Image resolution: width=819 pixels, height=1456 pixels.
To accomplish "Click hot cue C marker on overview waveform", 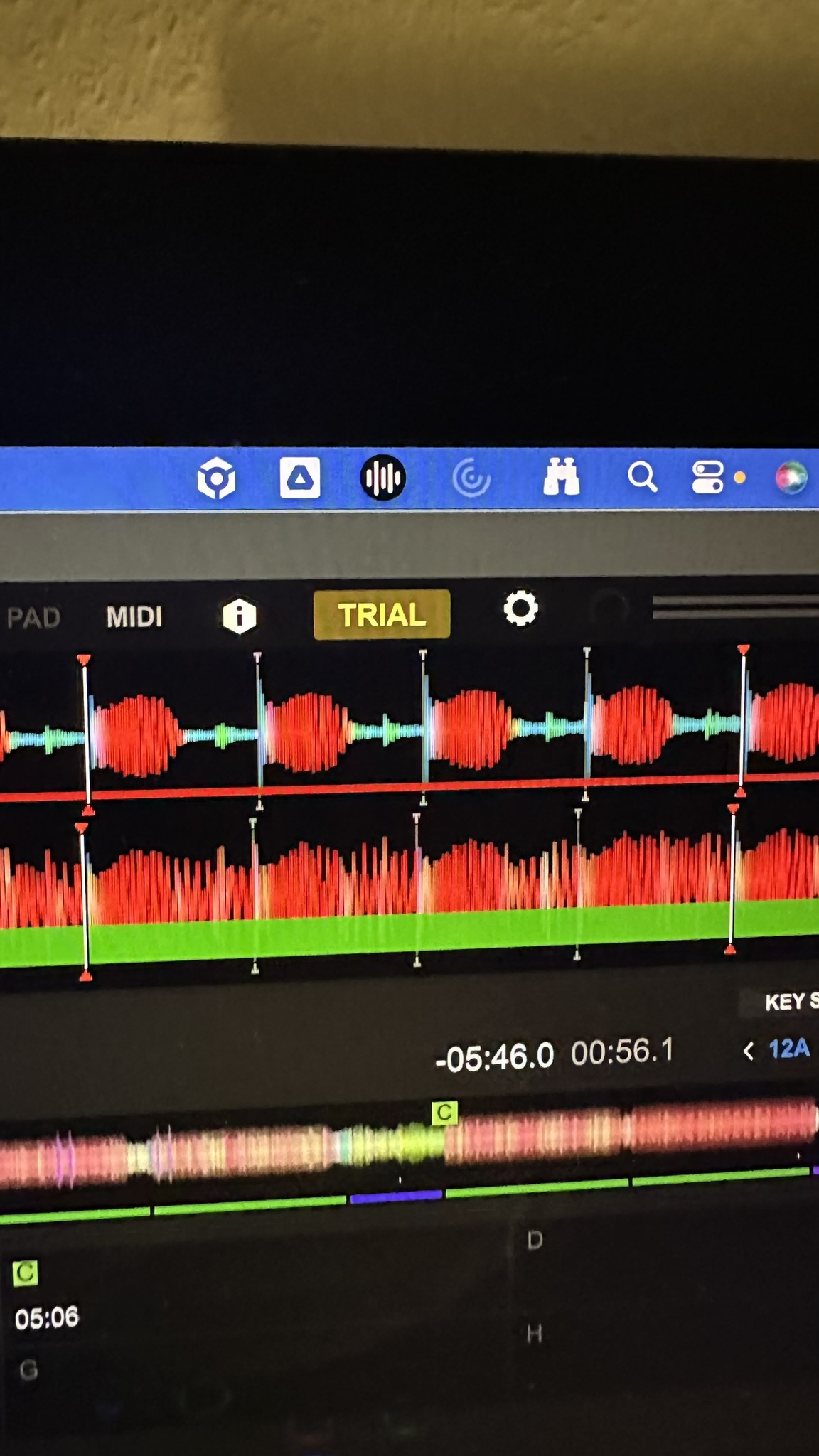I will tap(445, 1113).
